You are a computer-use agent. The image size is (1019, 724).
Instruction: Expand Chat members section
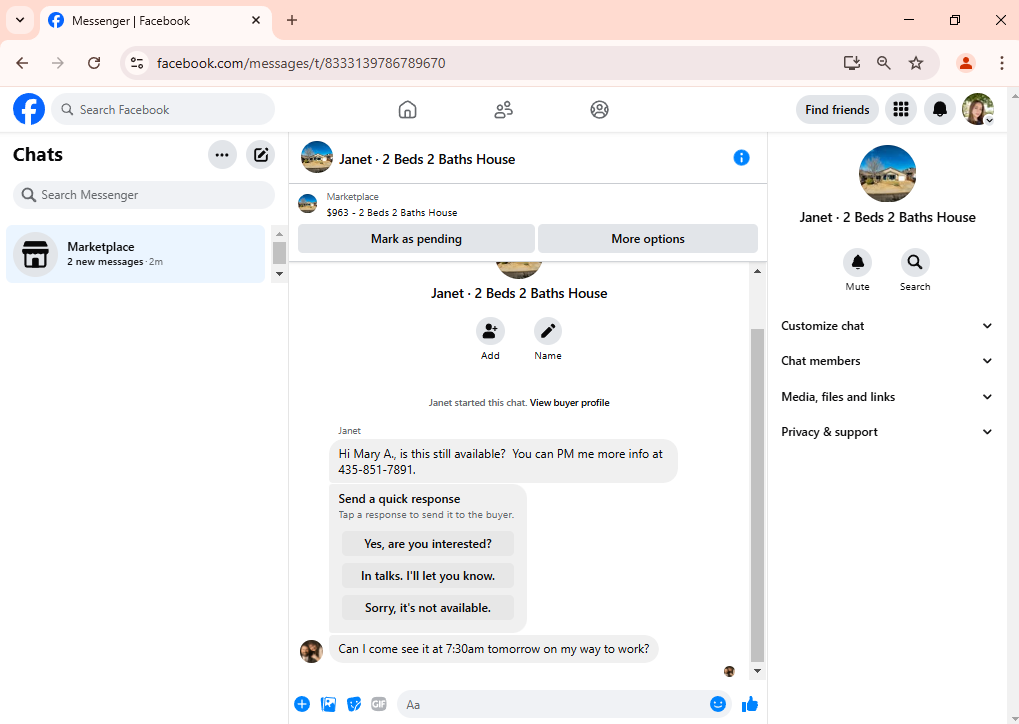click(x=887, y=361)
